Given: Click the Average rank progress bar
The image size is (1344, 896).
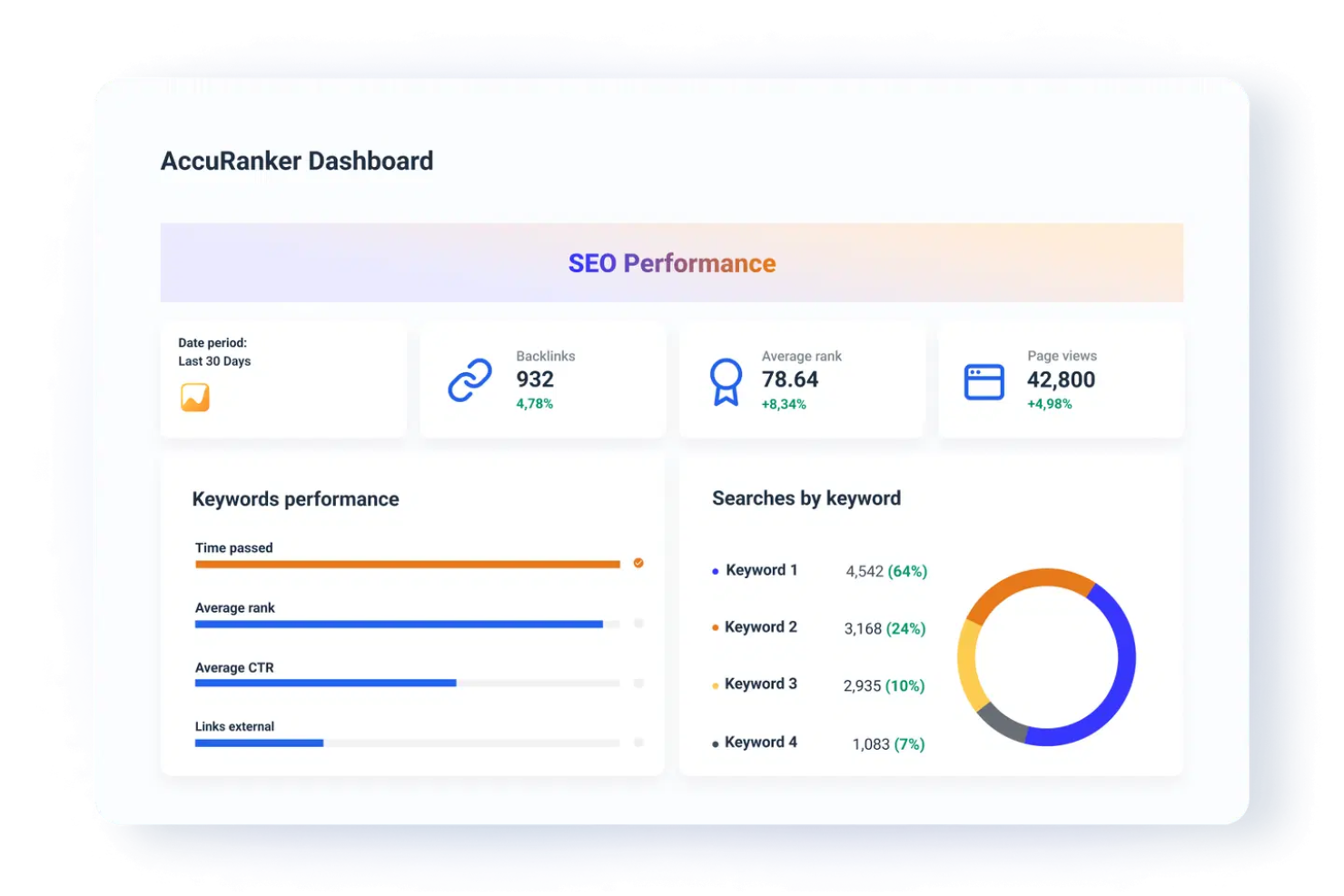Looking at the screenshot, I should [x=400, y=624].
